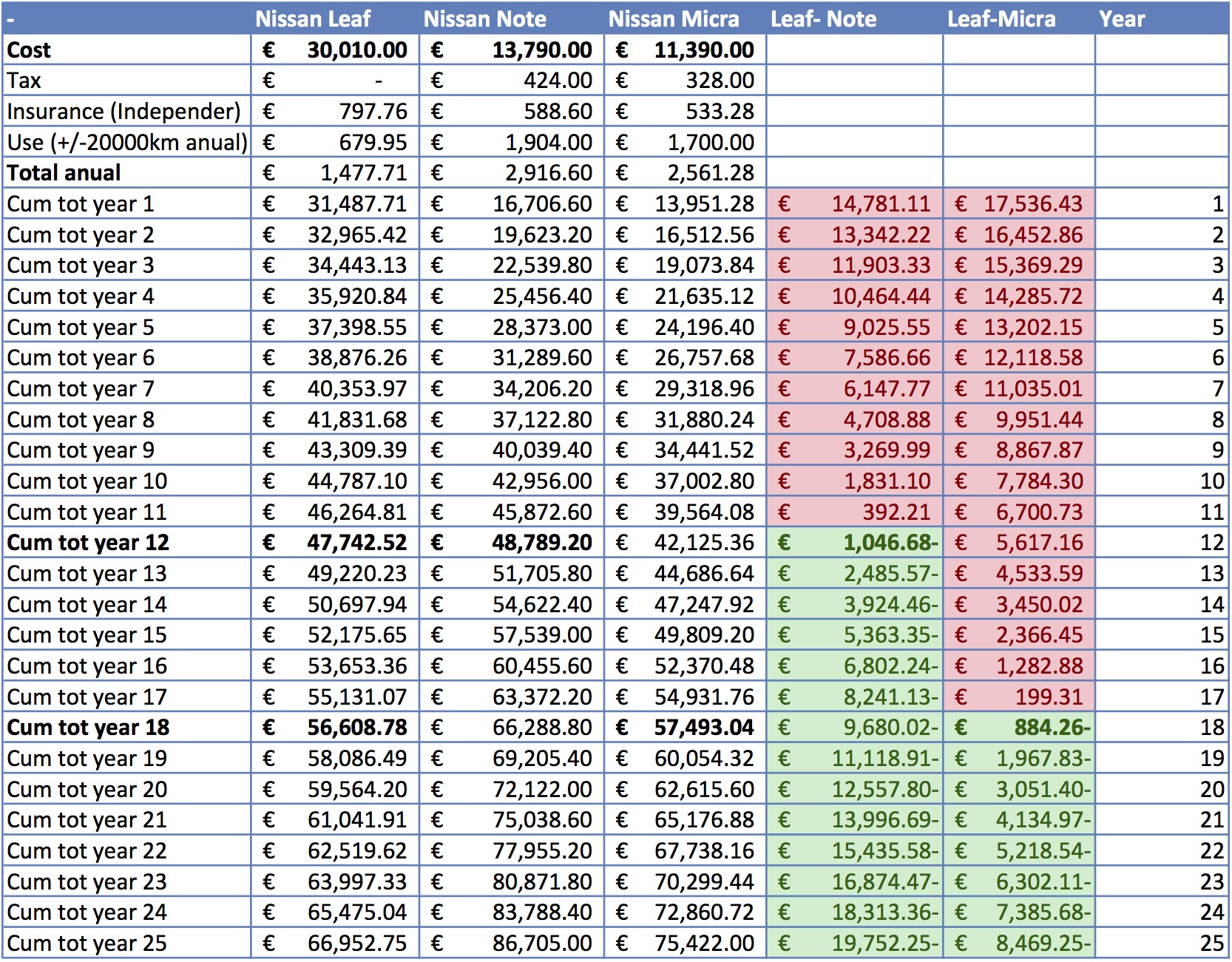Select the Leaf- Note column header

[823, 19]
